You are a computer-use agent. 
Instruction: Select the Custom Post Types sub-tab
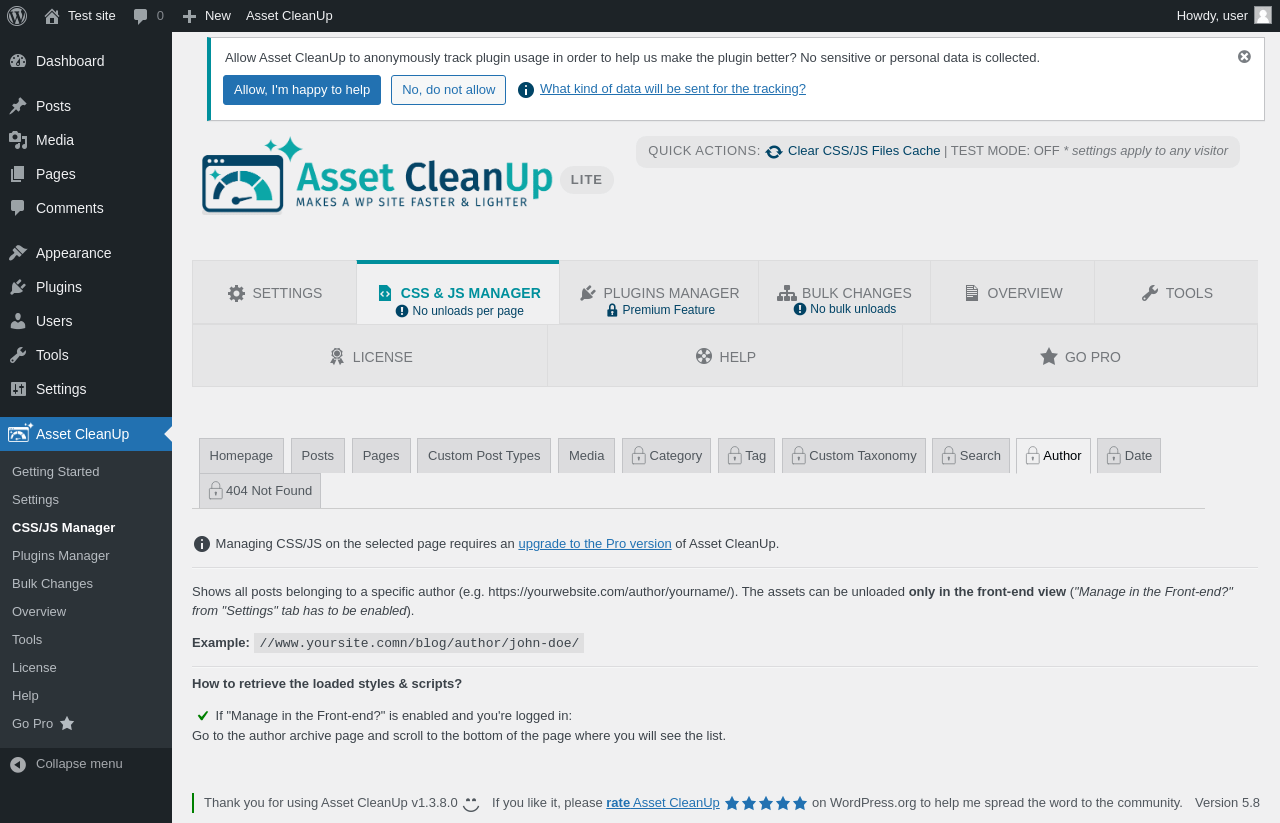point(484,456)
